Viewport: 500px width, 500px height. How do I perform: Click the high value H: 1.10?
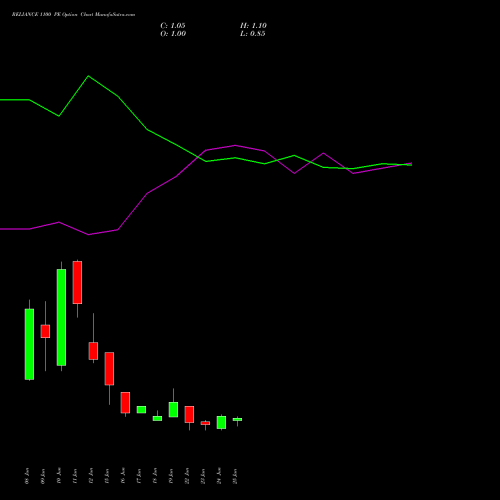(x=253, y=26)
